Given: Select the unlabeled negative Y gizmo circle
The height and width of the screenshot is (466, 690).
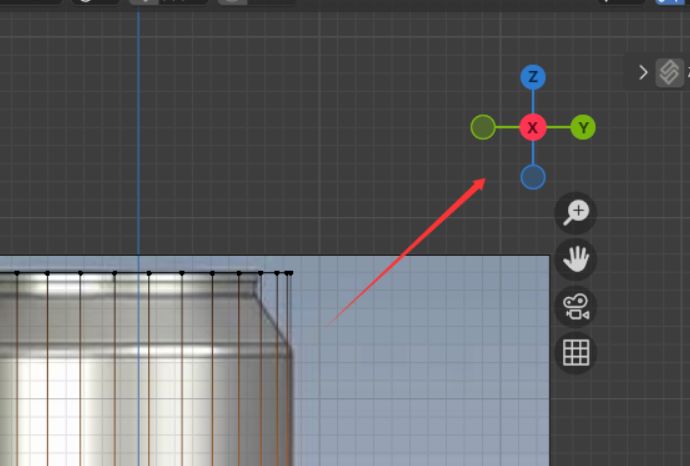Looking at the screenshot, I should [483, 127].
